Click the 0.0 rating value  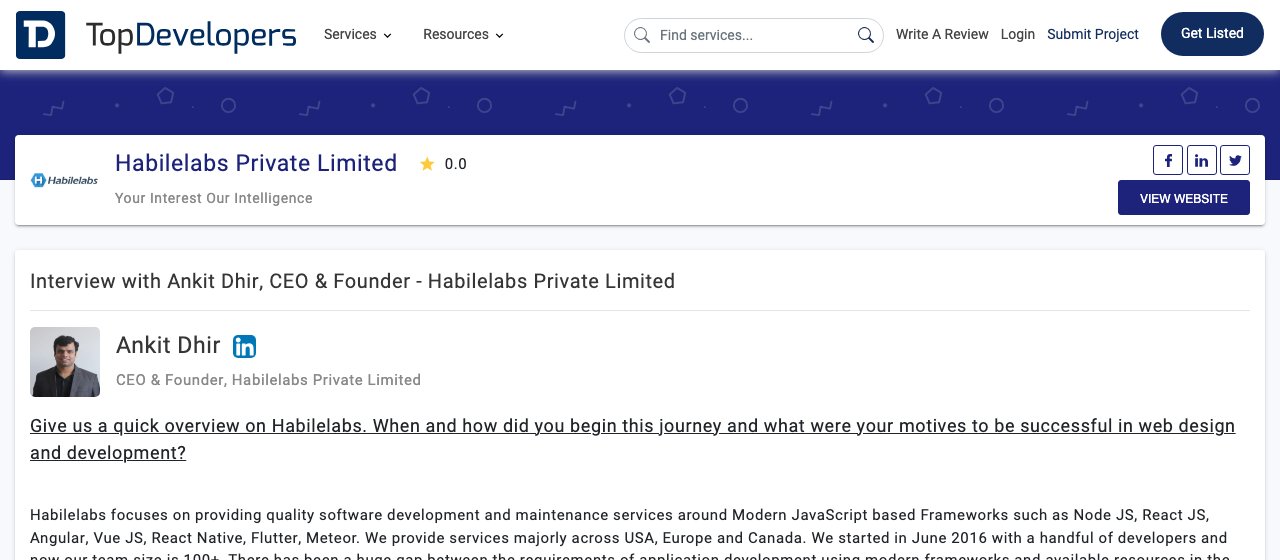[x=456, y=164]
